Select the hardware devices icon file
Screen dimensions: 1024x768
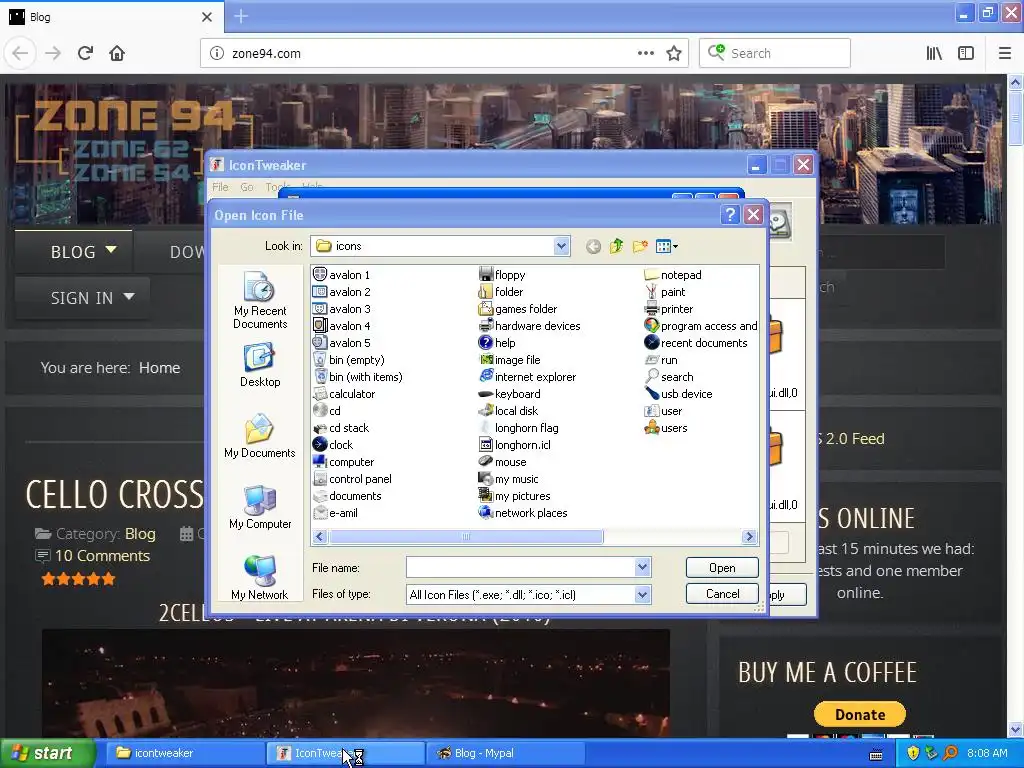(530, 326)
